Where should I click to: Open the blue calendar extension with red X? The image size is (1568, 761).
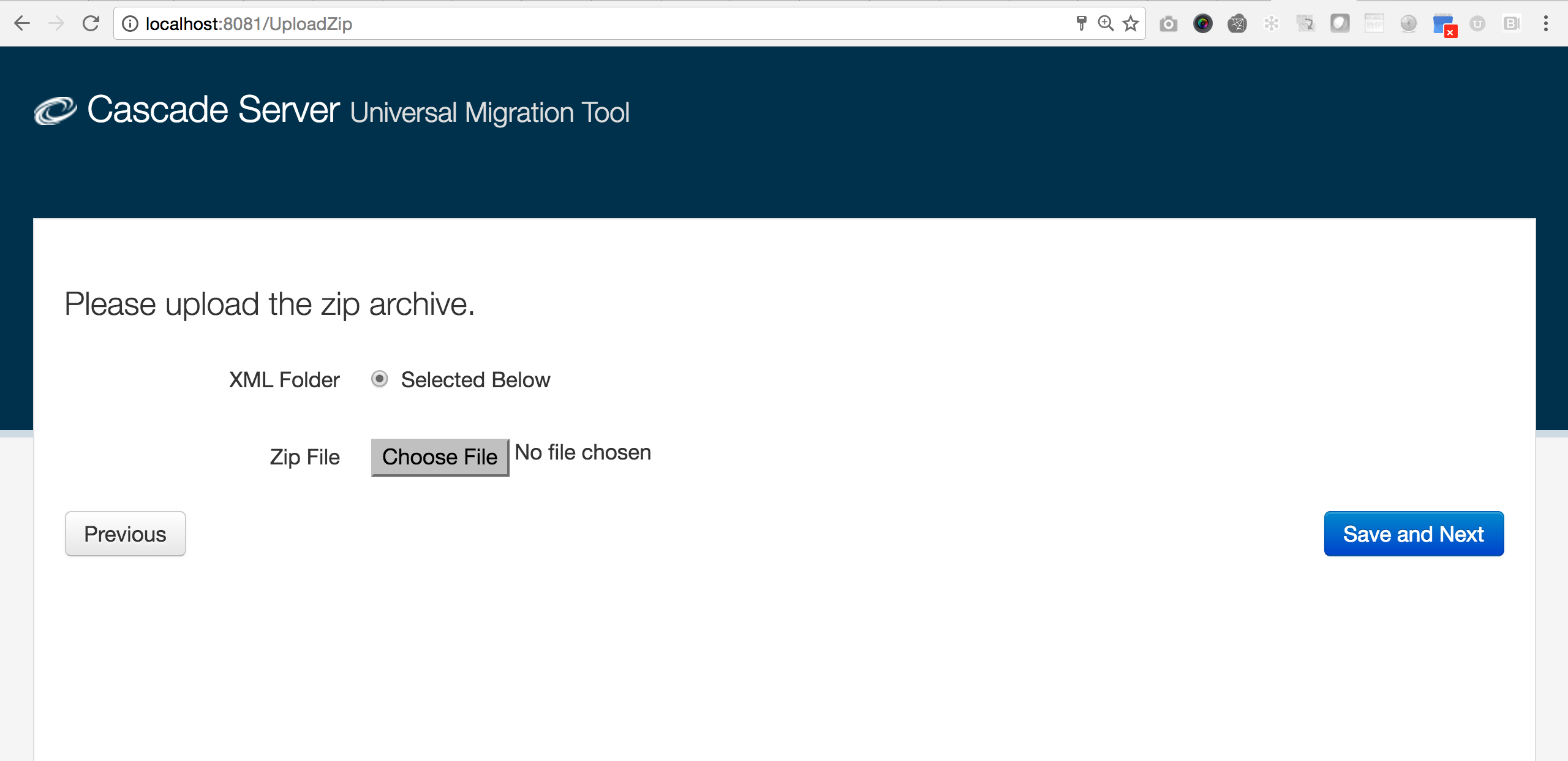pos(1444,25)
